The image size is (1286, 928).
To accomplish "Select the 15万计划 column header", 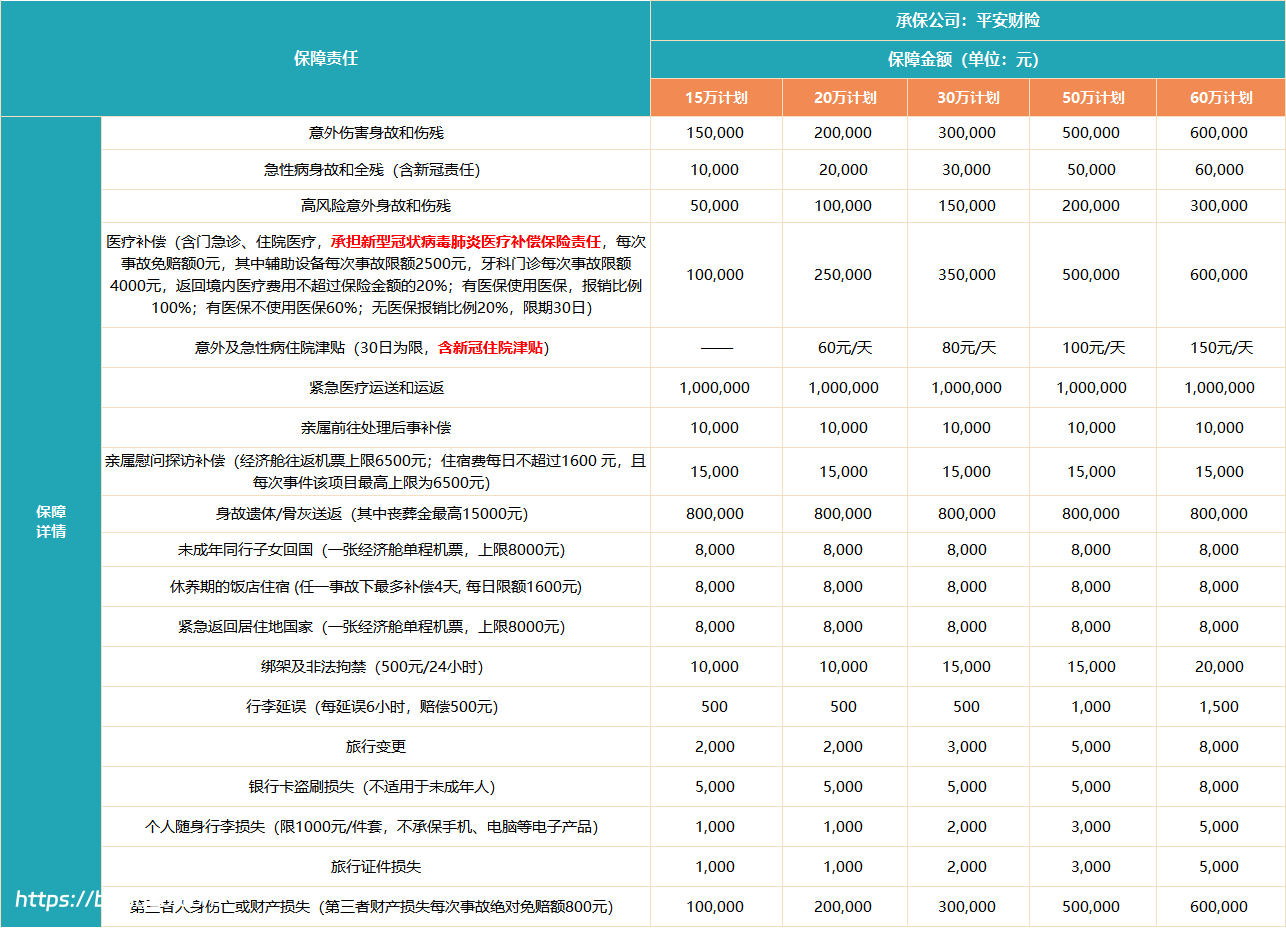I will click(x=715, y=97).
